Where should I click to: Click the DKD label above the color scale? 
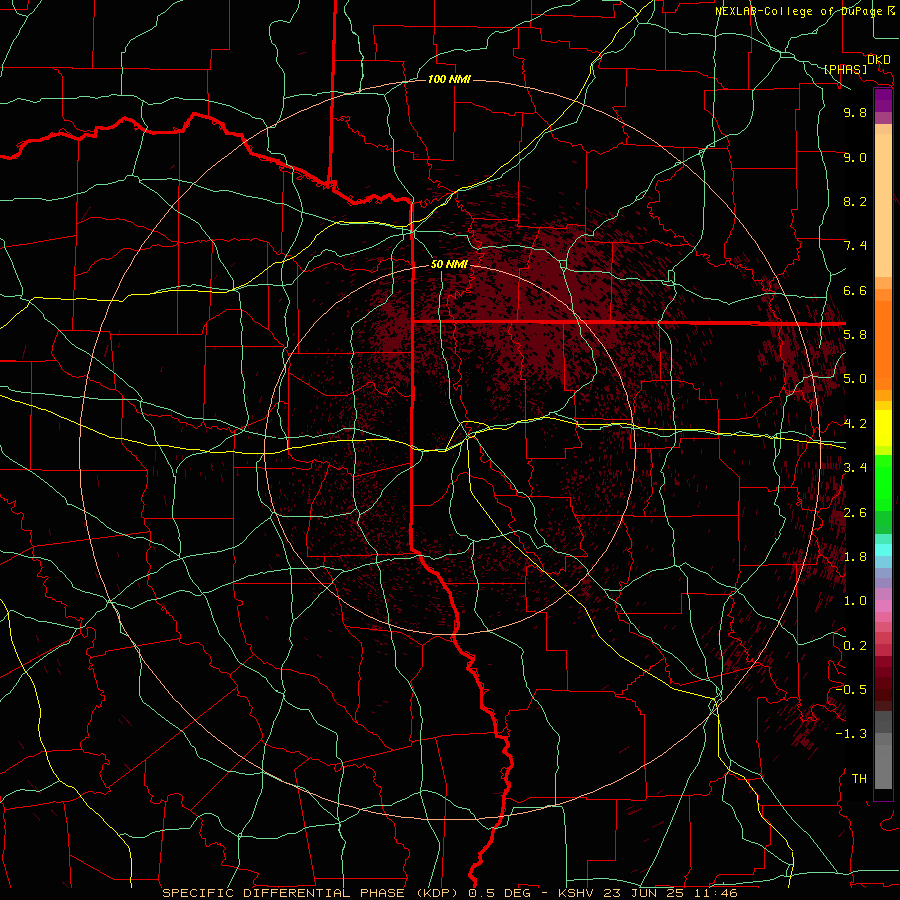879,60
